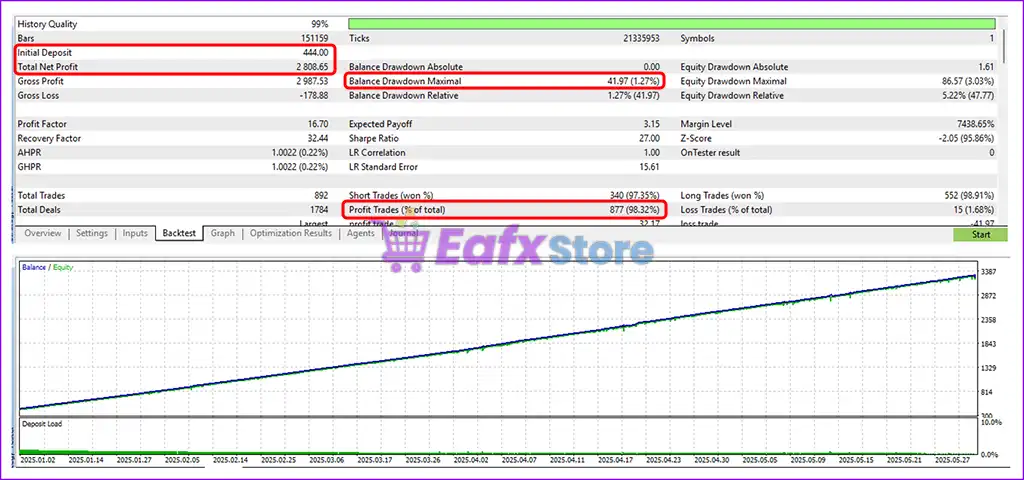
Task: Click the Gross Loss value -178.88
Action: [x=313, y=96]
